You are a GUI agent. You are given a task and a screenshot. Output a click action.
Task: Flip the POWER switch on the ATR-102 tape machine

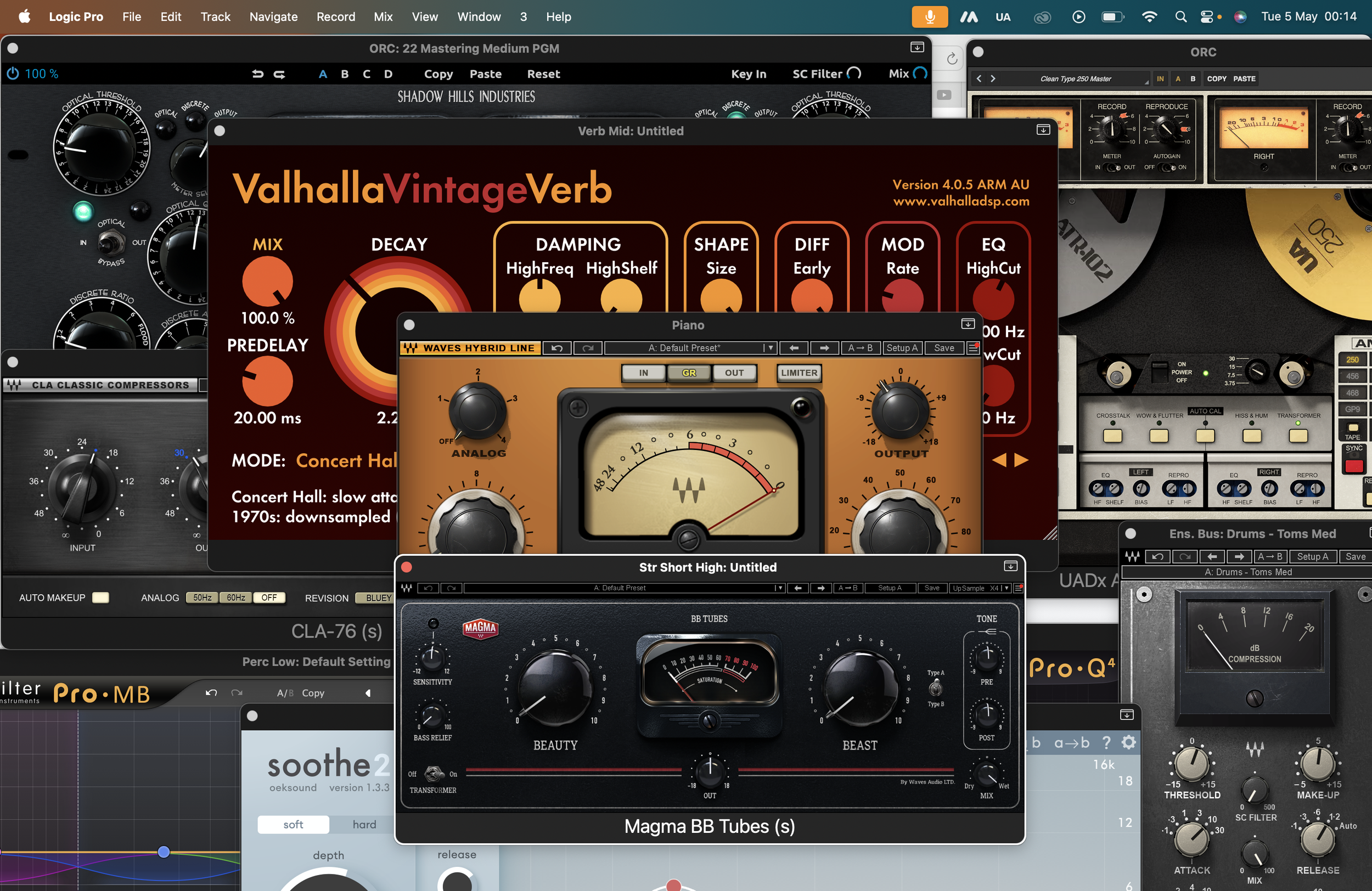1159,372
